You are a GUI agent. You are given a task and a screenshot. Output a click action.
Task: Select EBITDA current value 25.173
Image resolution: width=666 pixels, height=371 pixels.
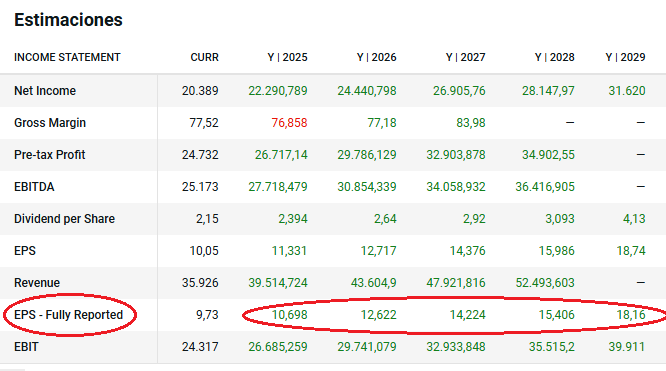(200, 187)
